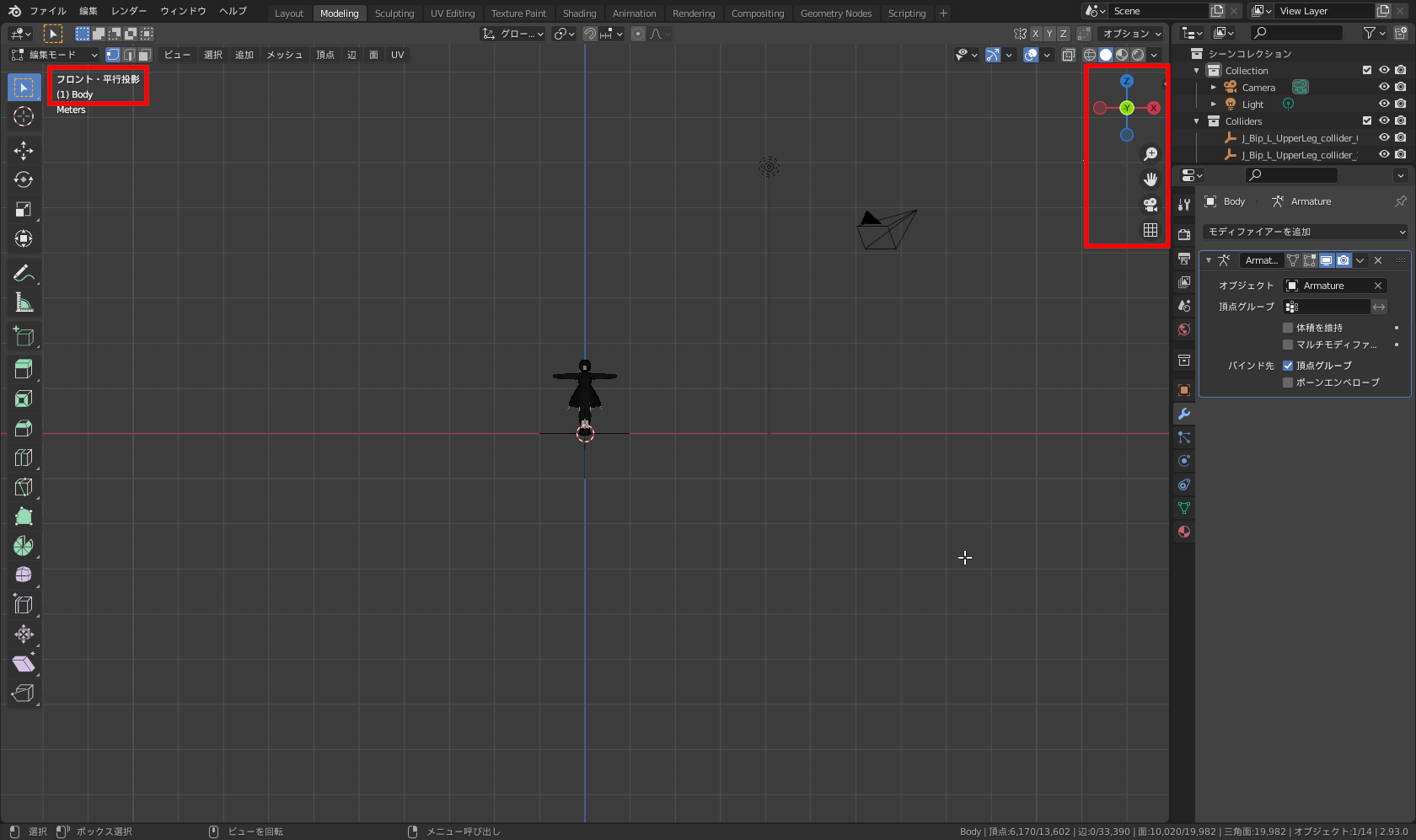Enable vertex select mode
1416x840 pixels.
pos(113,55)
